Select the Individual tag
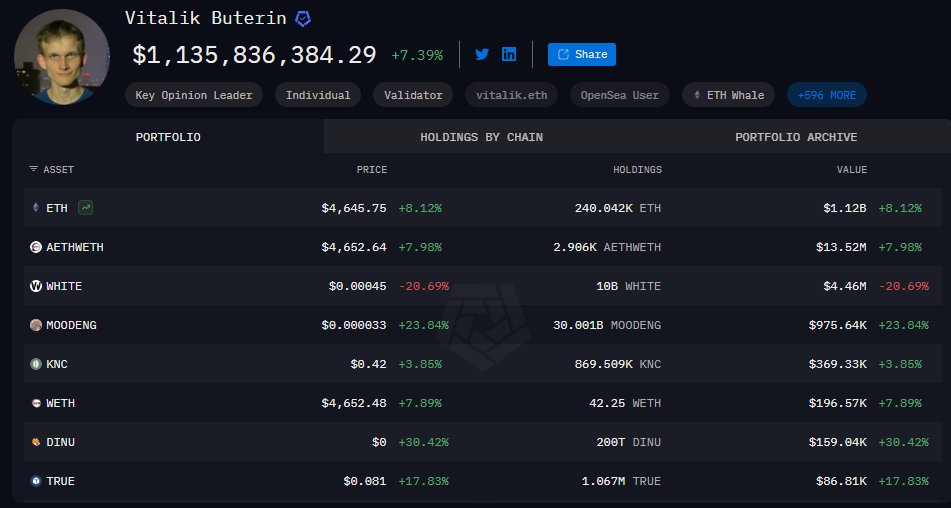This screenshot has height=508, width=951. [x=318, y=95]
